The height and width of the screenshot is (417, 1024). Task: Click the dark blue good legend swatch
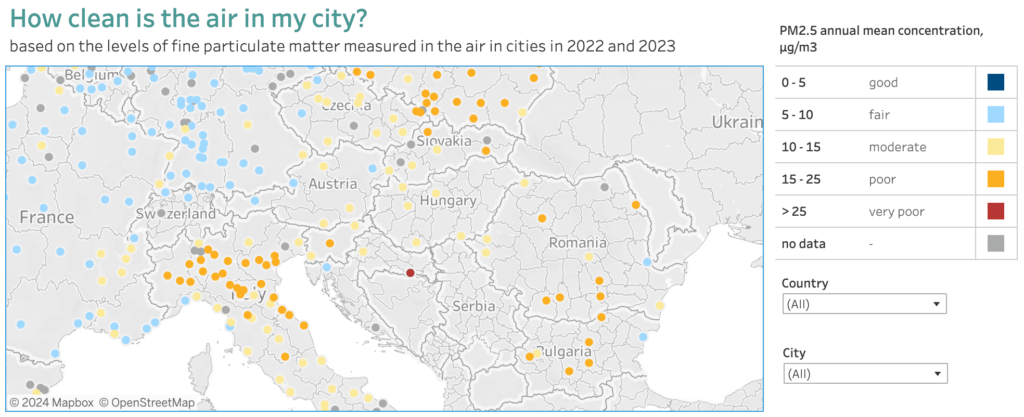[996, 83]
